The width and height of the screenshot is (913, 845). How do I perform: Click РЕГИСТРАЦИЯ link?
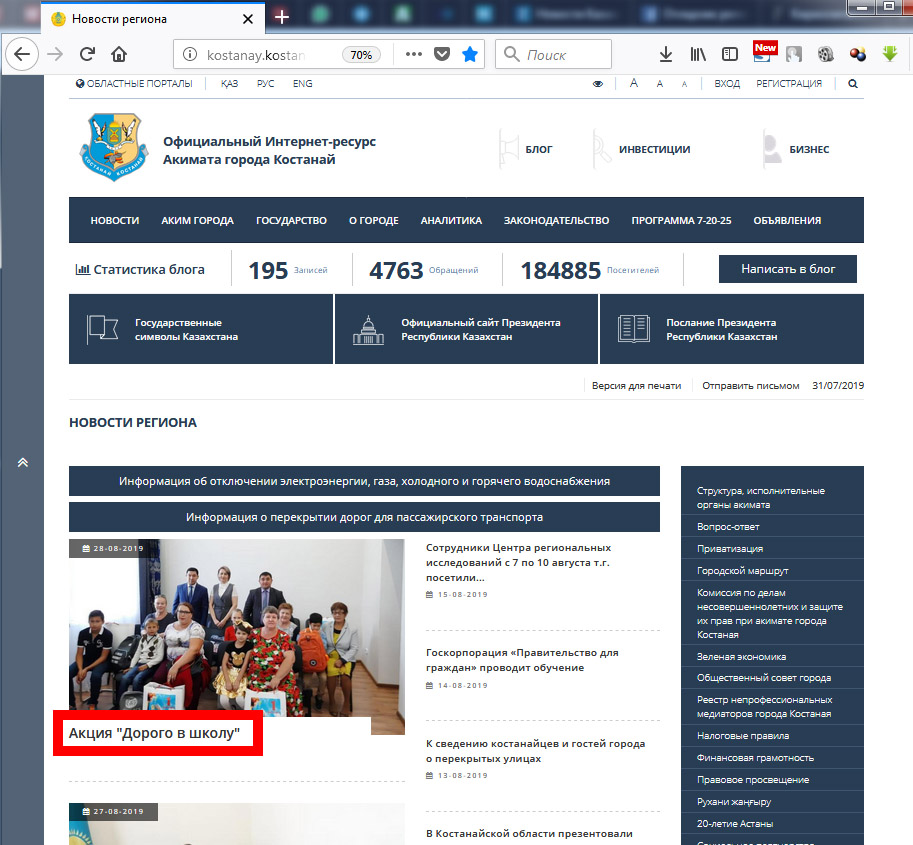pyautogui.click(x=789, y=84)
